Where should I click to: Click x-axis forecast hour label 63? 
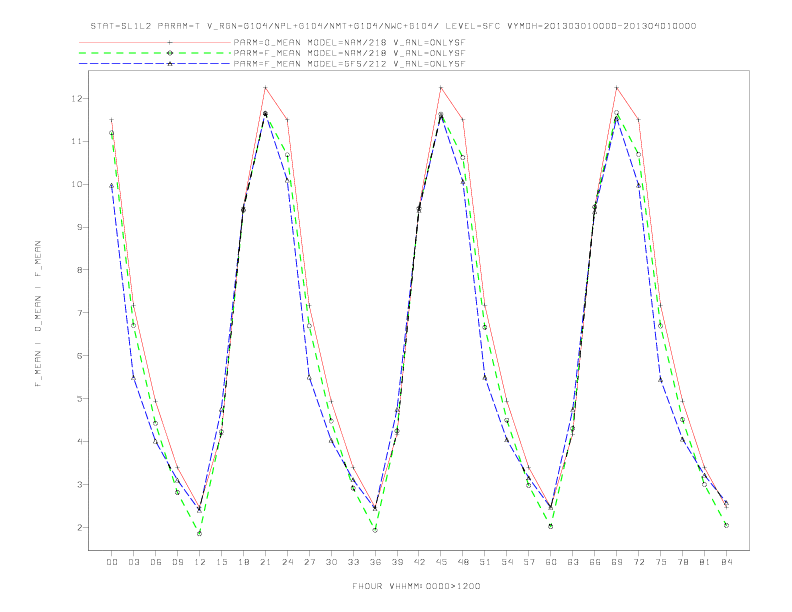[x=573, y=562]
